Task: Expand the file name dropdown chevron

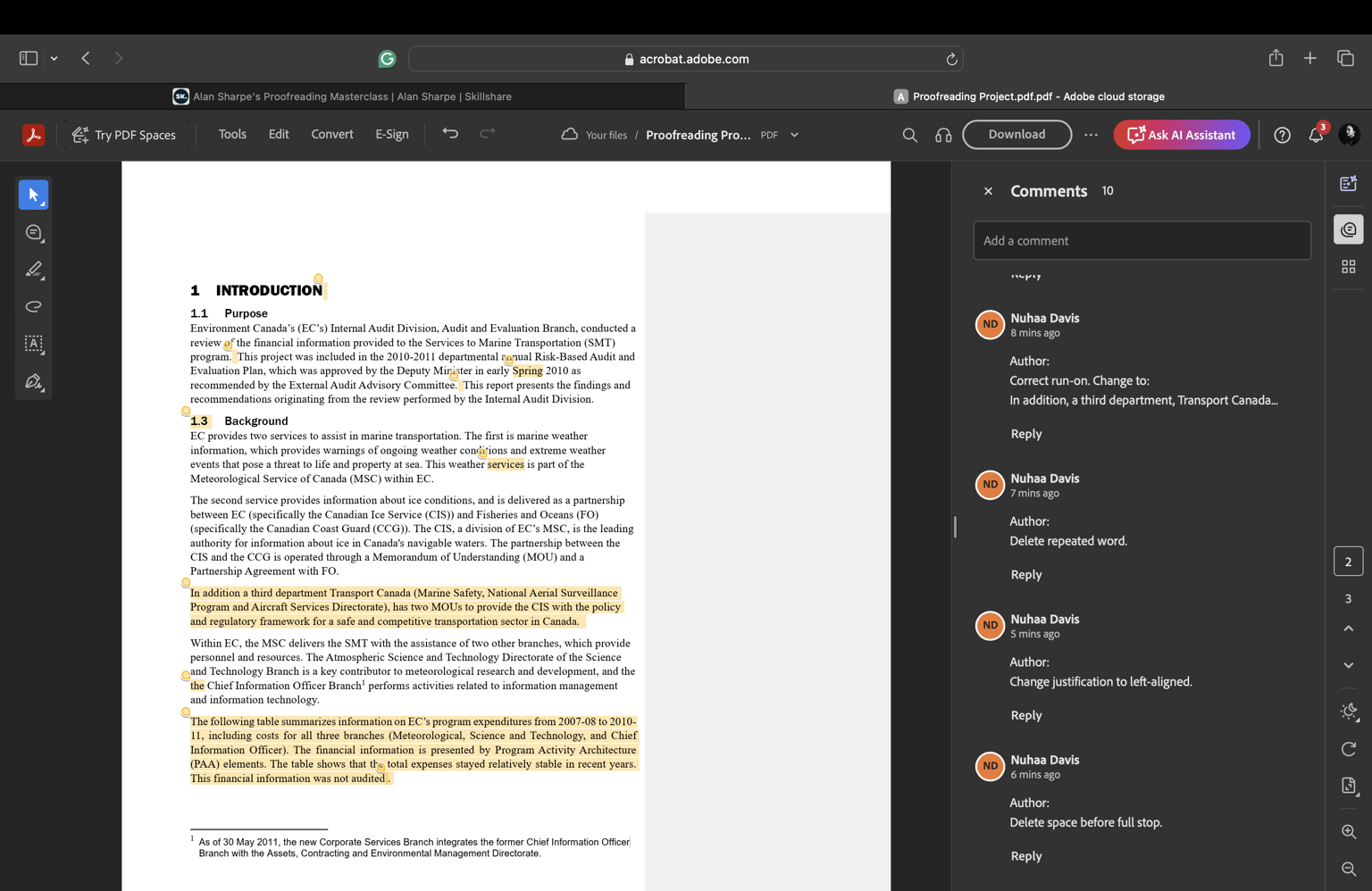Action: pyautogui.click(x=794, y=135)
